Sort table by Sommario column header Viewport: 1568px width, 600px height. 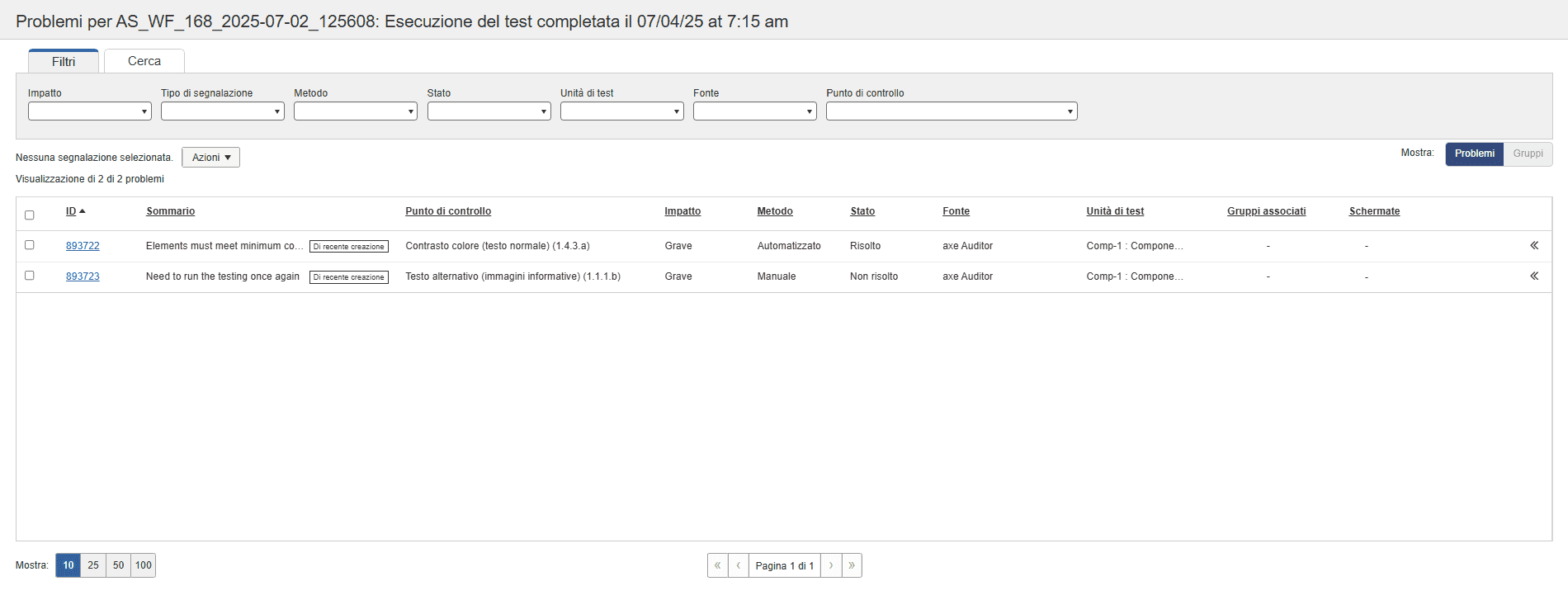coord(171,211)
